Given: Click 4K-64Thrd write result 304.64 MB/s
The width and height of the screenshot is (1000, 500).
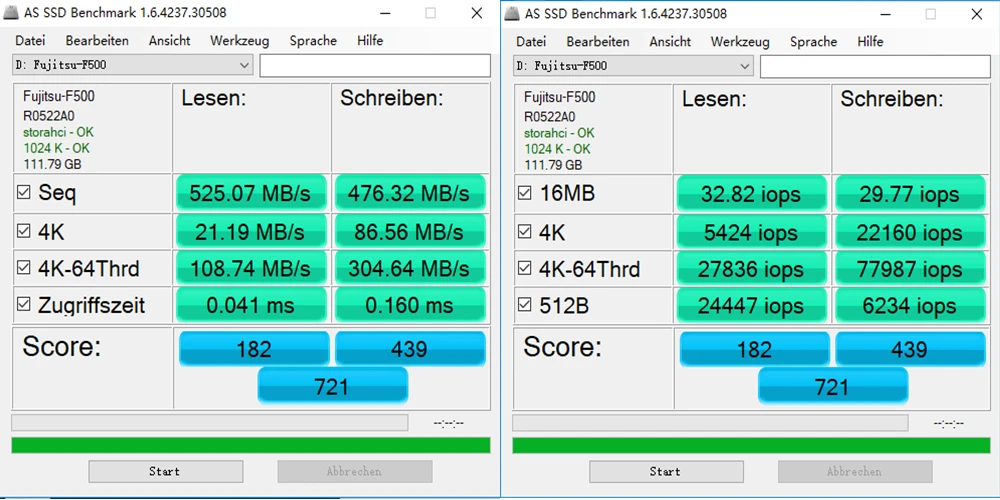Looking at the screenshot, I should (x=409, y=268).
